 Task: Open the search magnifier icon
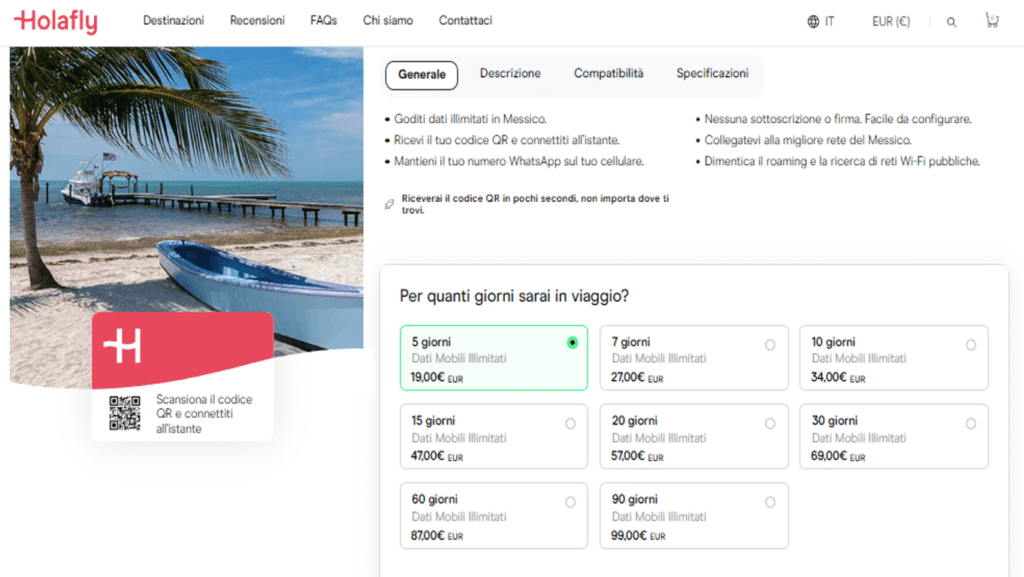951,22
